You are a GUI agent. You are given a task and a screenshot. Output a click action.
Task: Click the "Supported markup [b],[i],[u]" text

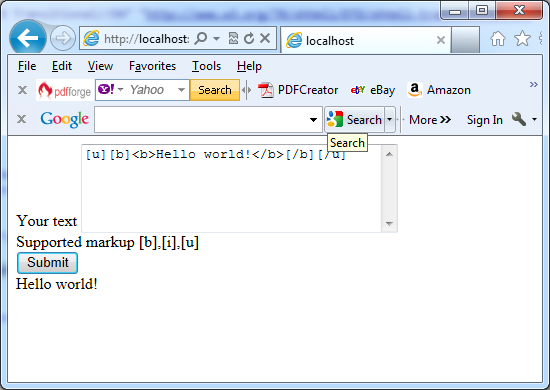(107, 242)
